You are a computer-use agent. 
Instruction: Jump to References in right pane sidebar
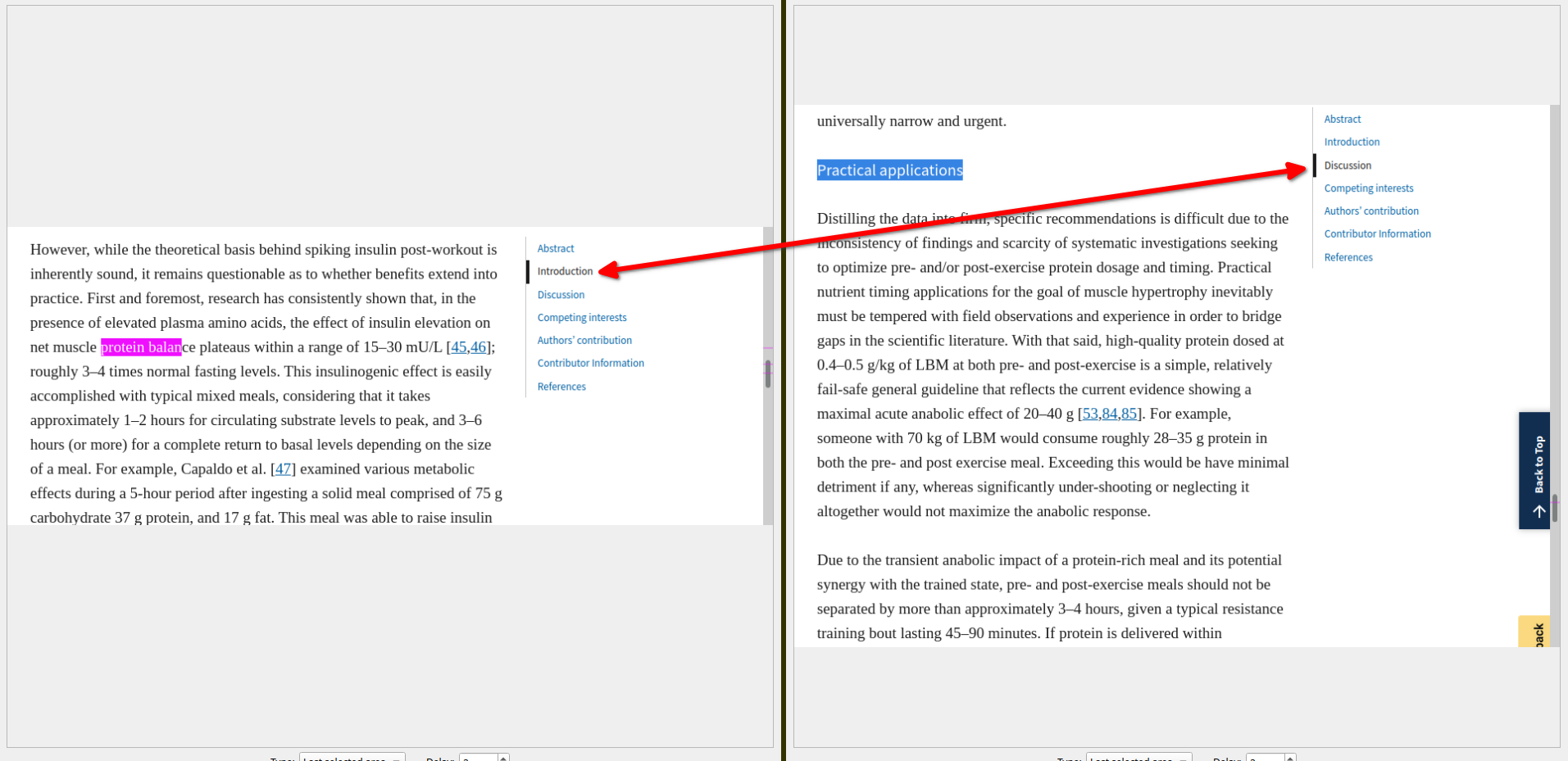[x=1348, y=257]
